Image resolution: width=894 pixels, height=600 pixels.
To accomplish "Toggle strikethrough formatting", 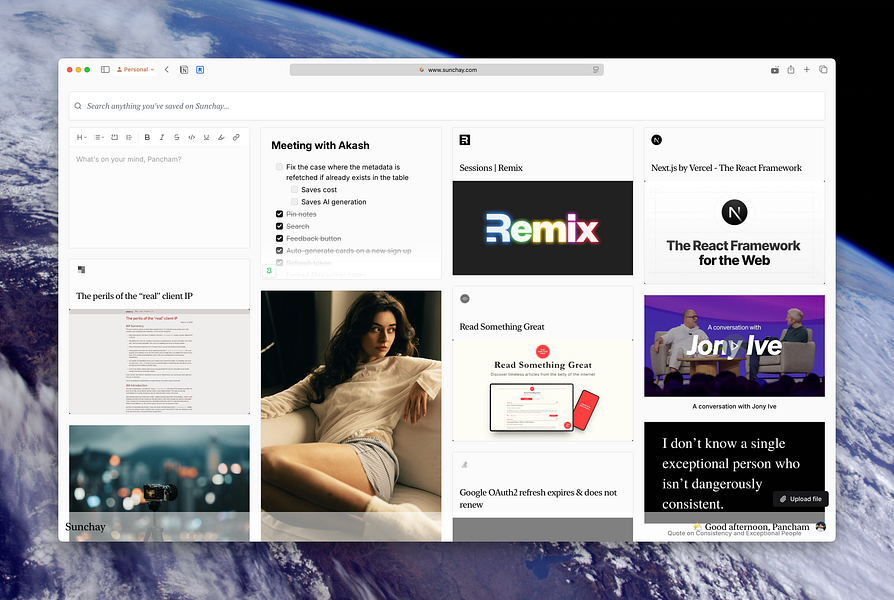I will click(x=177, y=137).
